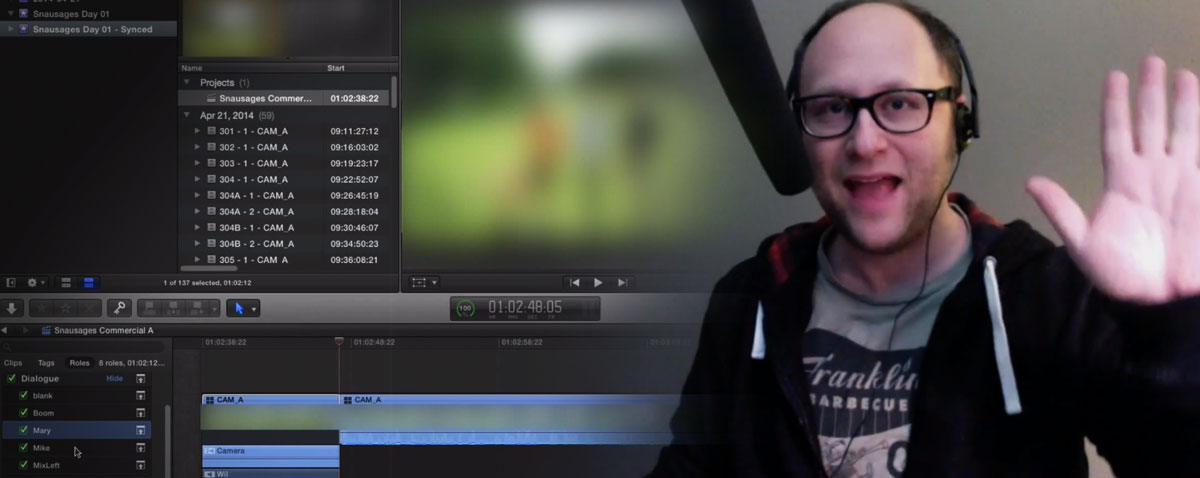This screenshot has height=478, width=1200.
Task: Click the Unrate outlined star button
Action: (66, 308)
